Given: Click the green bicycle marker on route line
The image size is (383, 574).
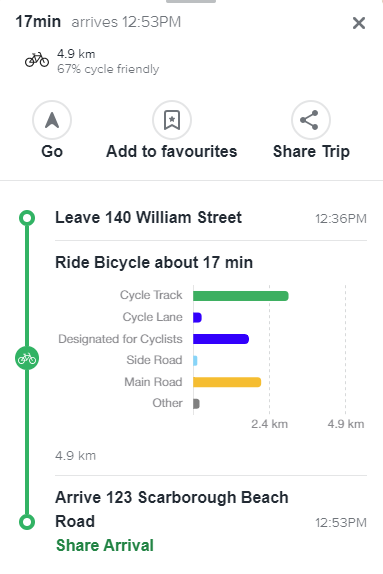Looking at the screenshot, I should click(27, 358).
